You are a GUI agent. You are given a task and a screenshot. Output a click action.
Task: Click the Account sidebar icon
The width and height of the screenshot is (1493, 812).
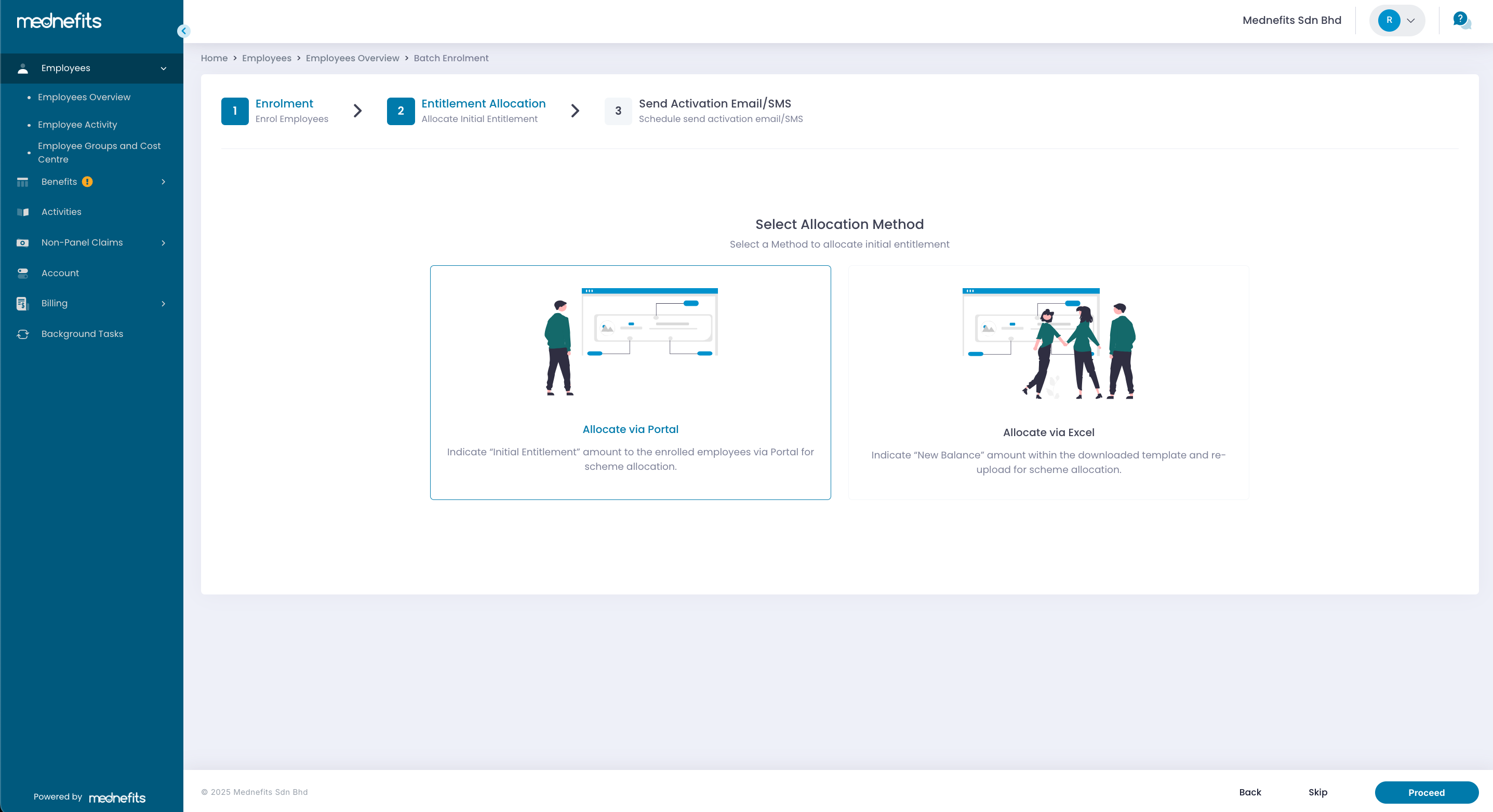[23, 274]
